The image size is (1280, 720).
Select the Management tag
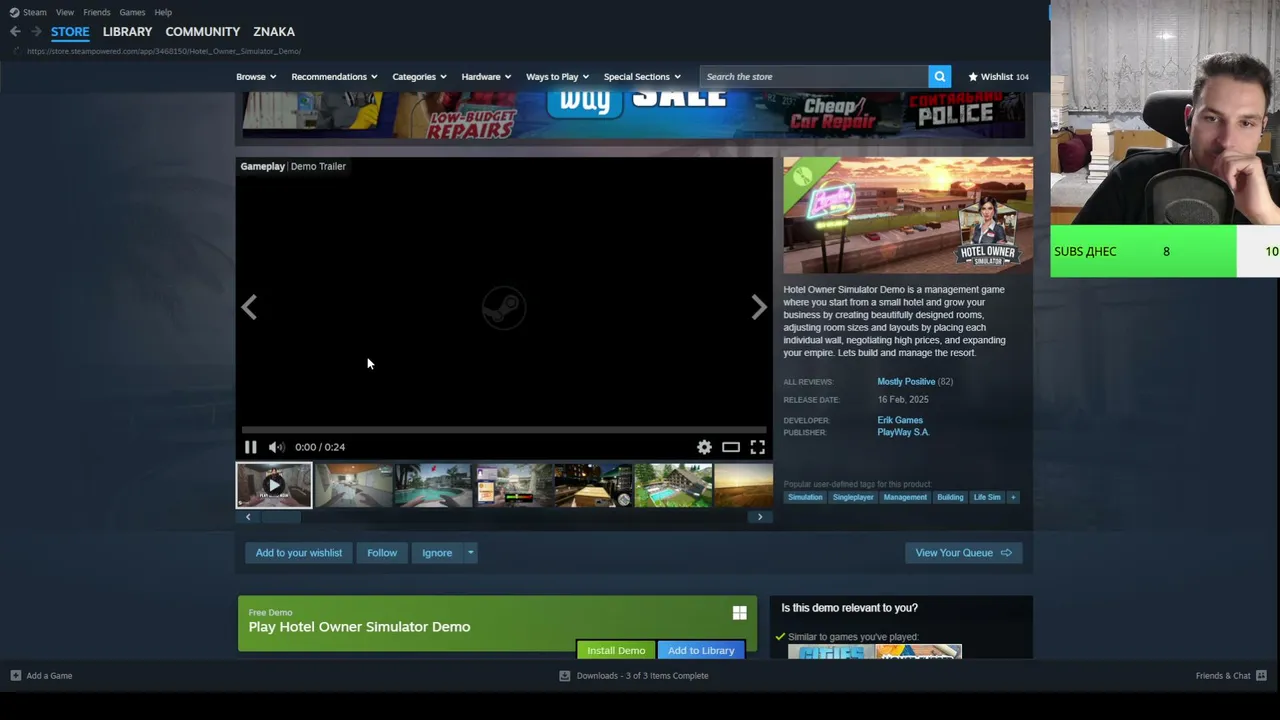(905, 497)
